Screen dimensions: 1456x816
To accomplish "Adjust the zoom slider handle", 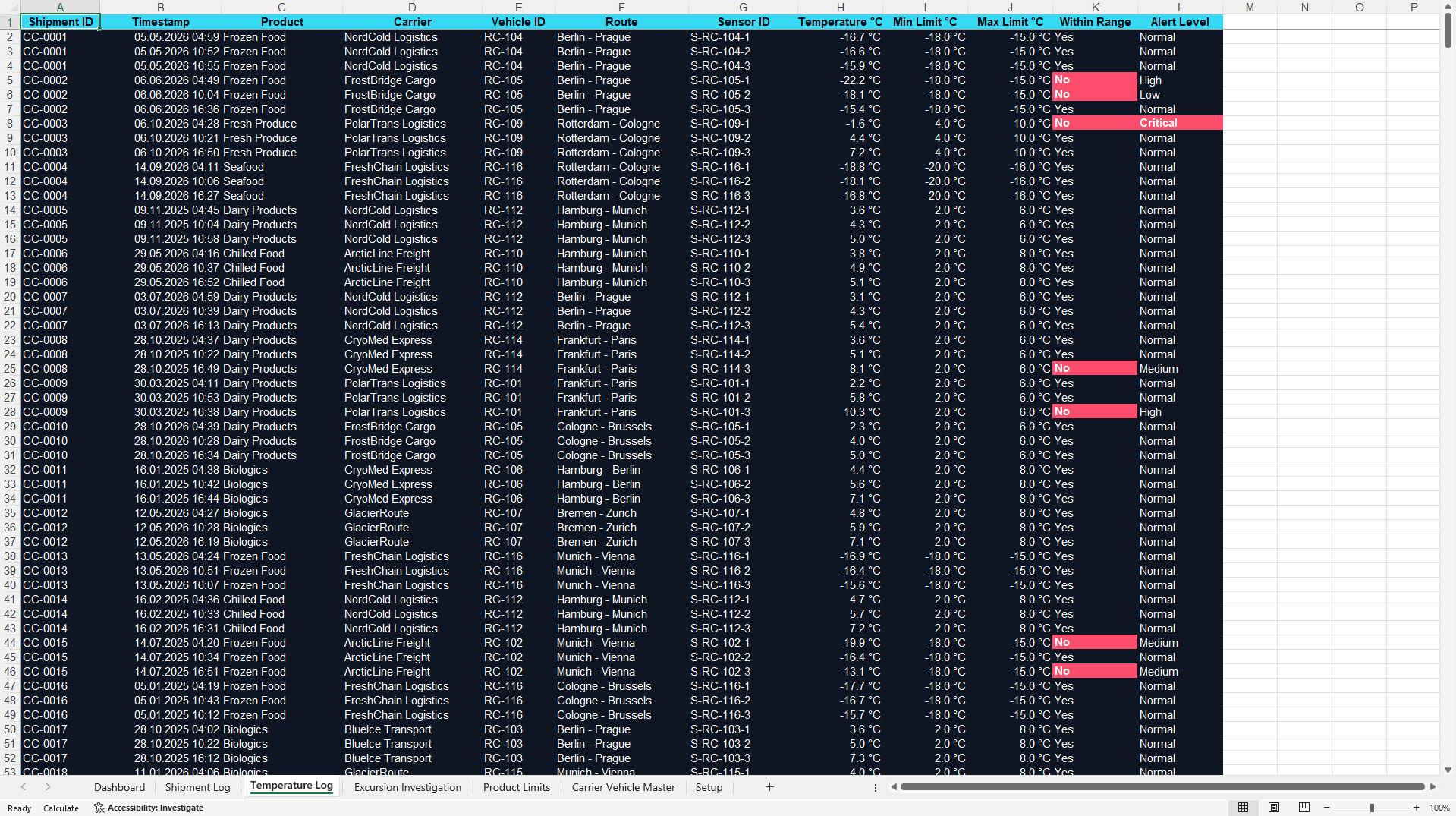I will [x=1372, y=808].
